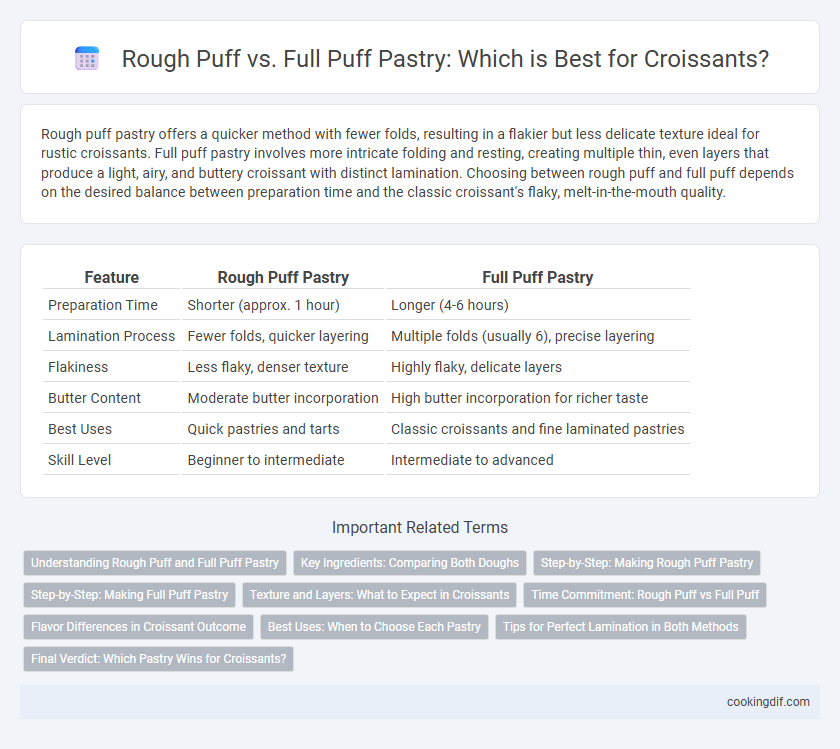The image size is (840, 749).
Task: Open 'Flavor Differences in Croissant Outcome' tag
Action: tap(138, 627)
